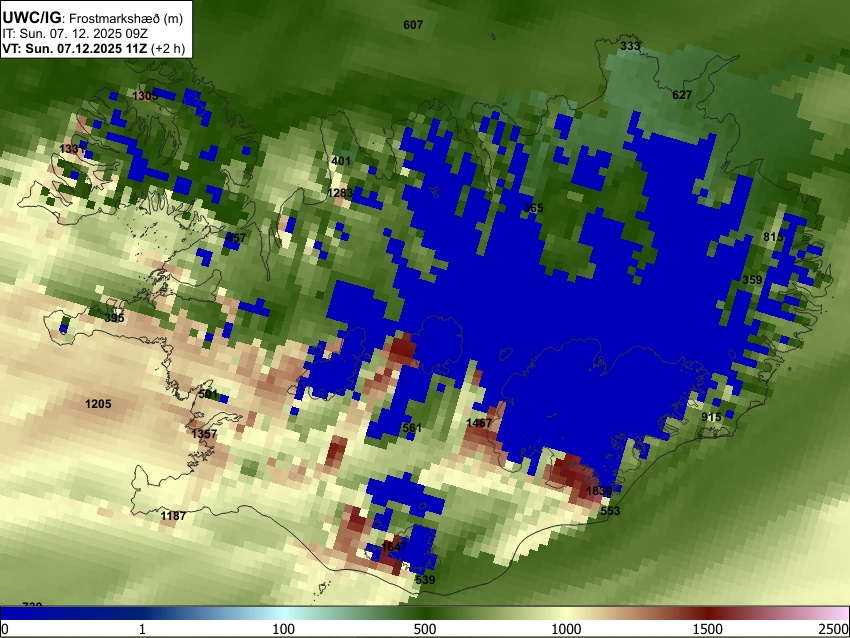Click the freezing level value 333
This screenshot has height=638, width=850.
[x=630, y=46]
